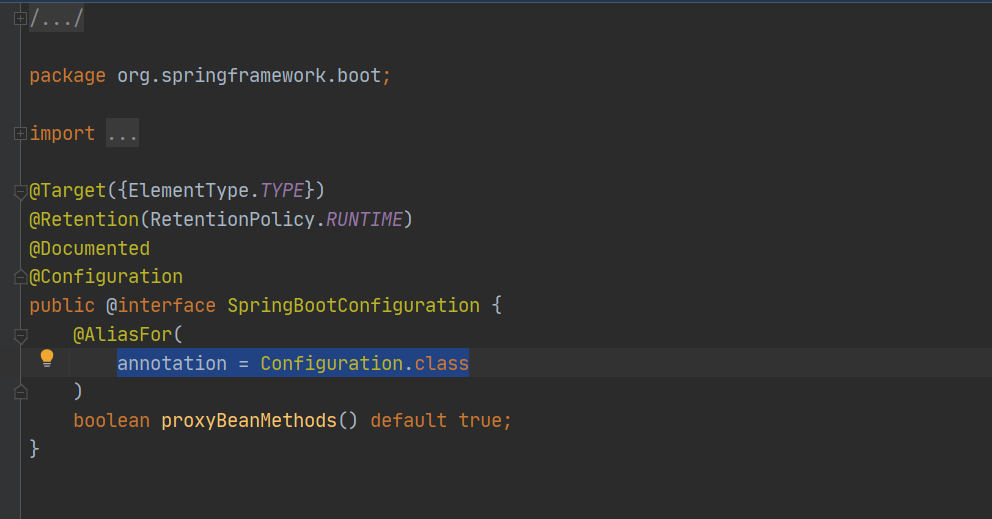Click the '@Documented' annotation
This screenshot has width=992, height=519.
(90, 248)
